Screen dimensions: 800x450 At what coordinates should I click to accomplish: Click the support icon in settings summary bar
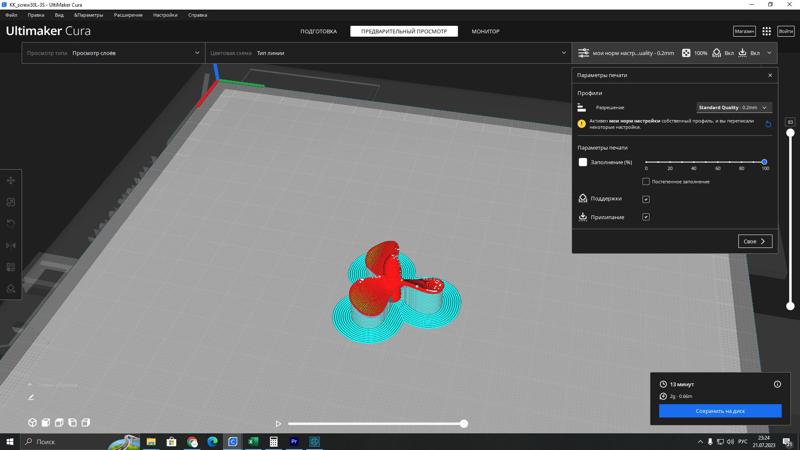click(716, 53)
